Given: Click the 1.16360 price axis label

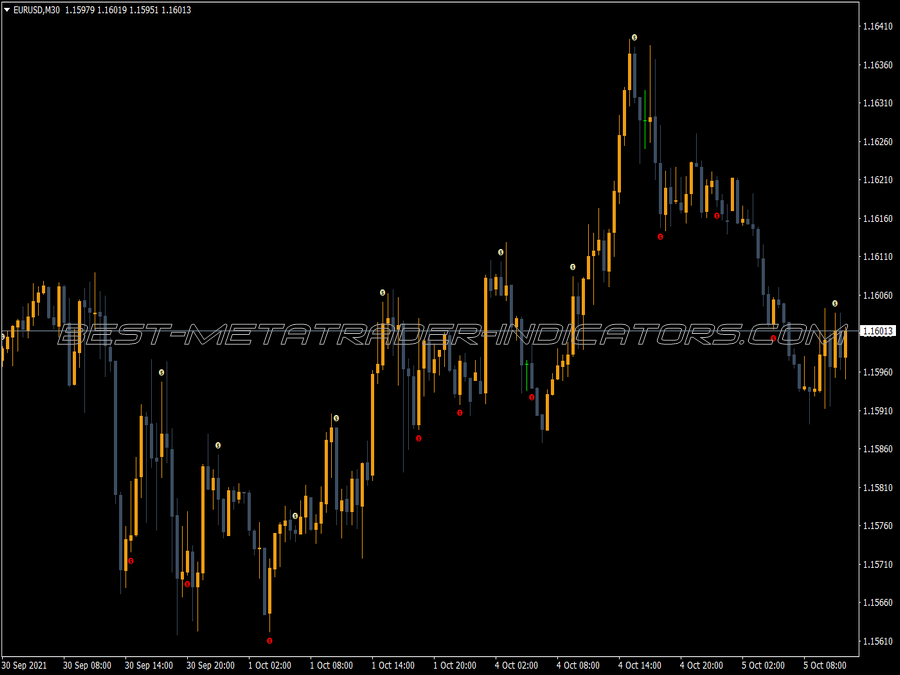Looking at the screenshot, I should point(878,64).
